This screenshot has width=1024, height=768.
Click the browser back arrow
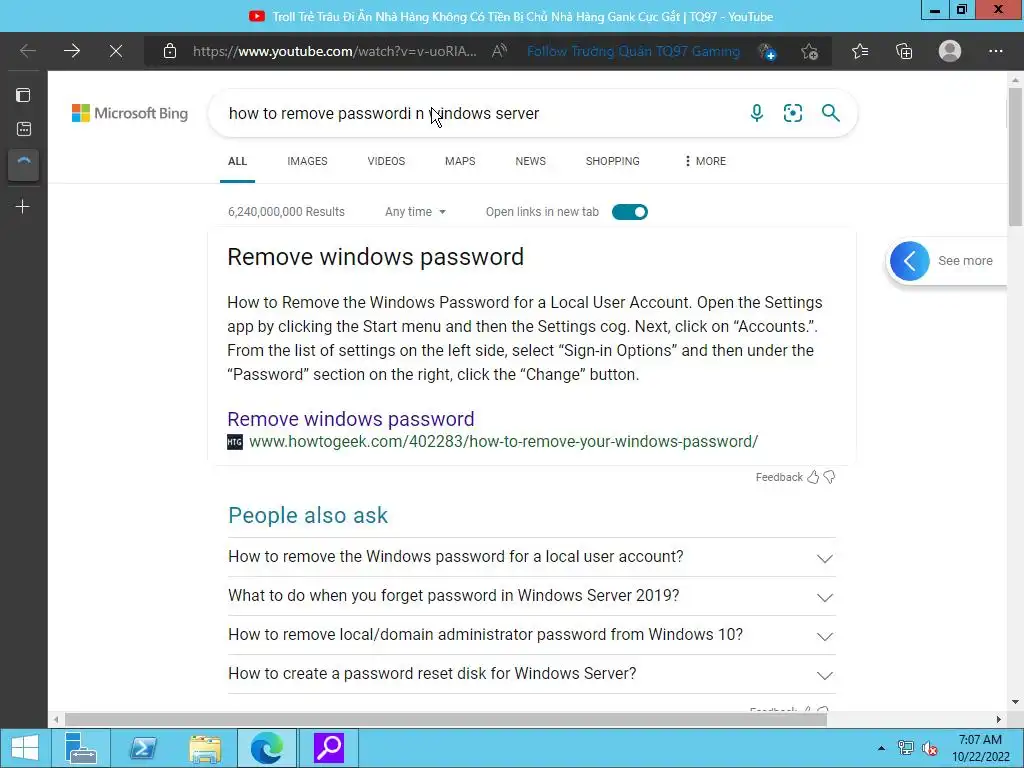[27, 51]
